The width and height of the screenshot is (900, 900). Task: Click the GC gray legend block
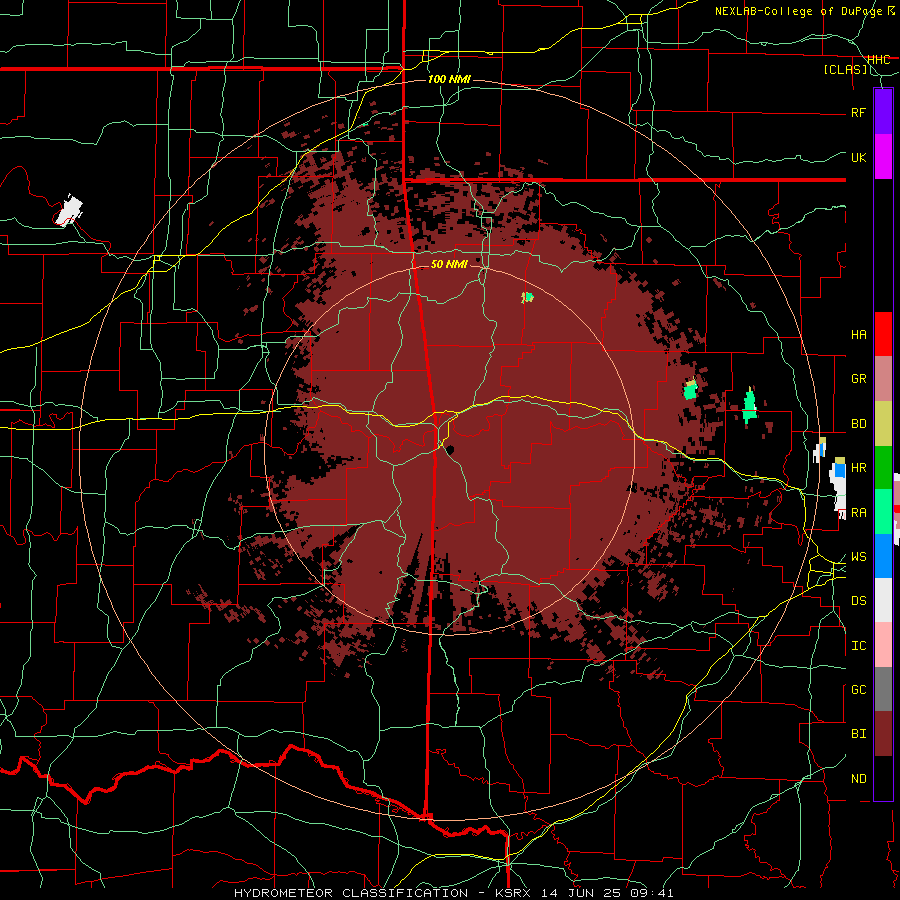[x=883, y=689]
